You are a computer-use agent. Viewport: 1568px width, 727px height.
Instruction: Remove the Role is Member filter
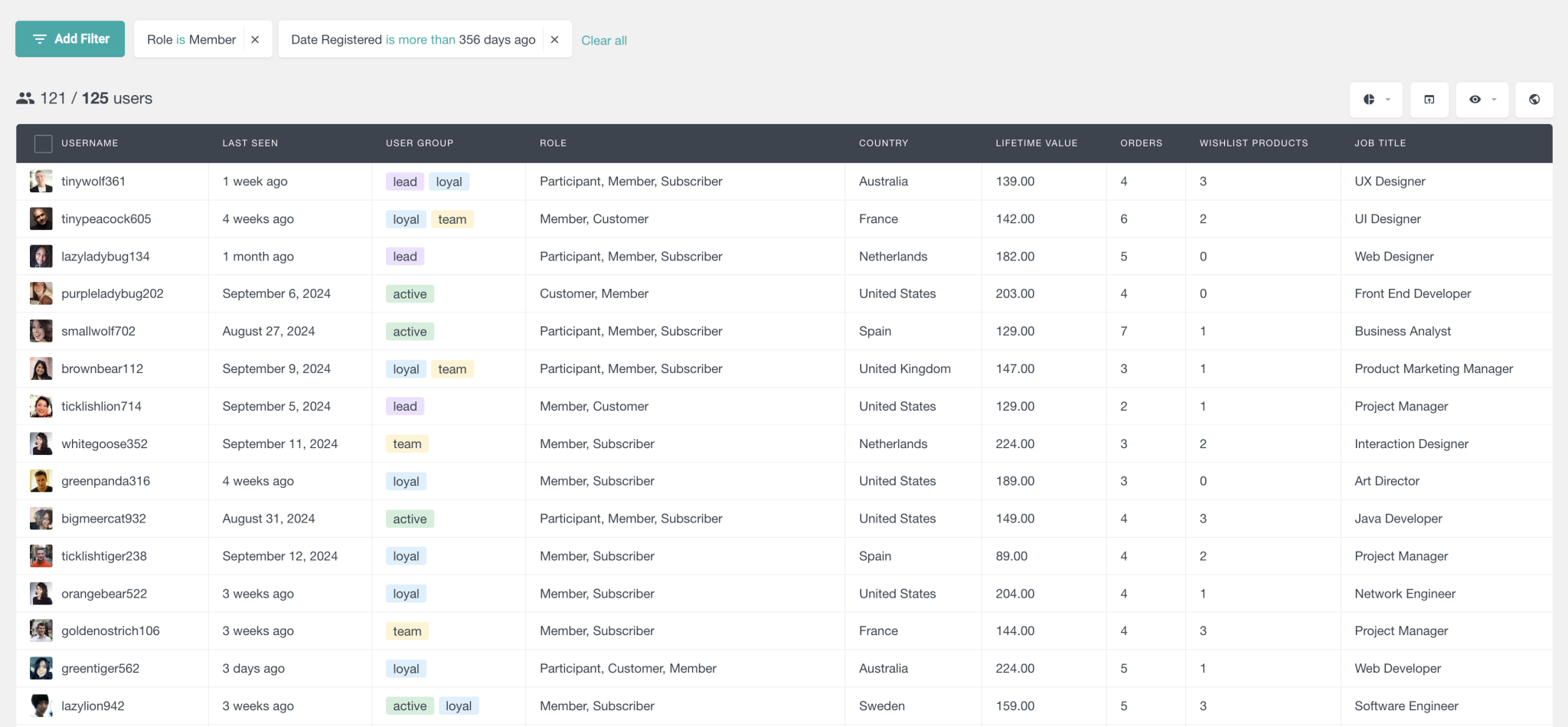click(255, 40)
